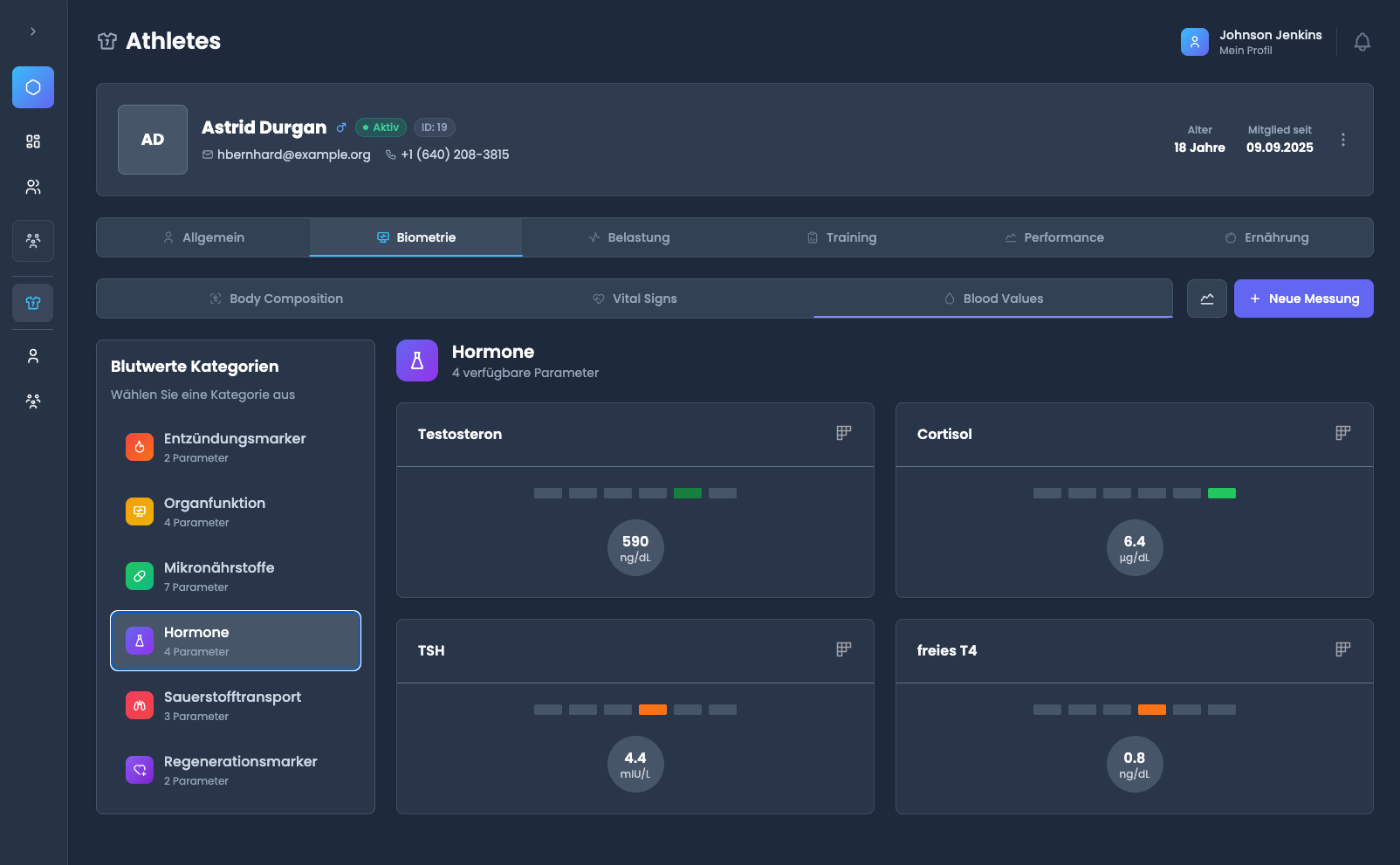The image size is (1400, 865).
Task: Select the Vital Signs sub-tab
Action: tap(635, 299)
